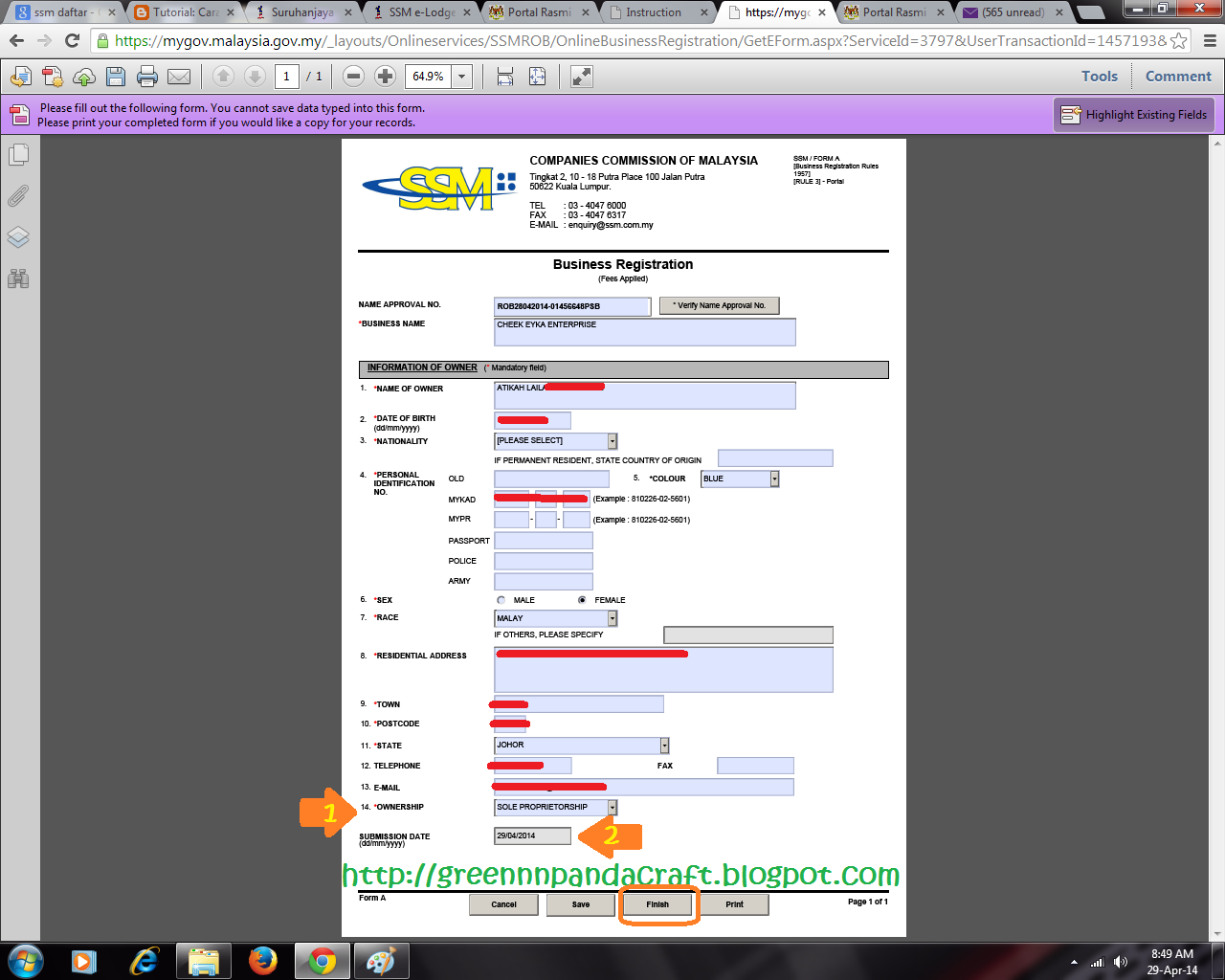Click the page number input field

pos(287,77)
